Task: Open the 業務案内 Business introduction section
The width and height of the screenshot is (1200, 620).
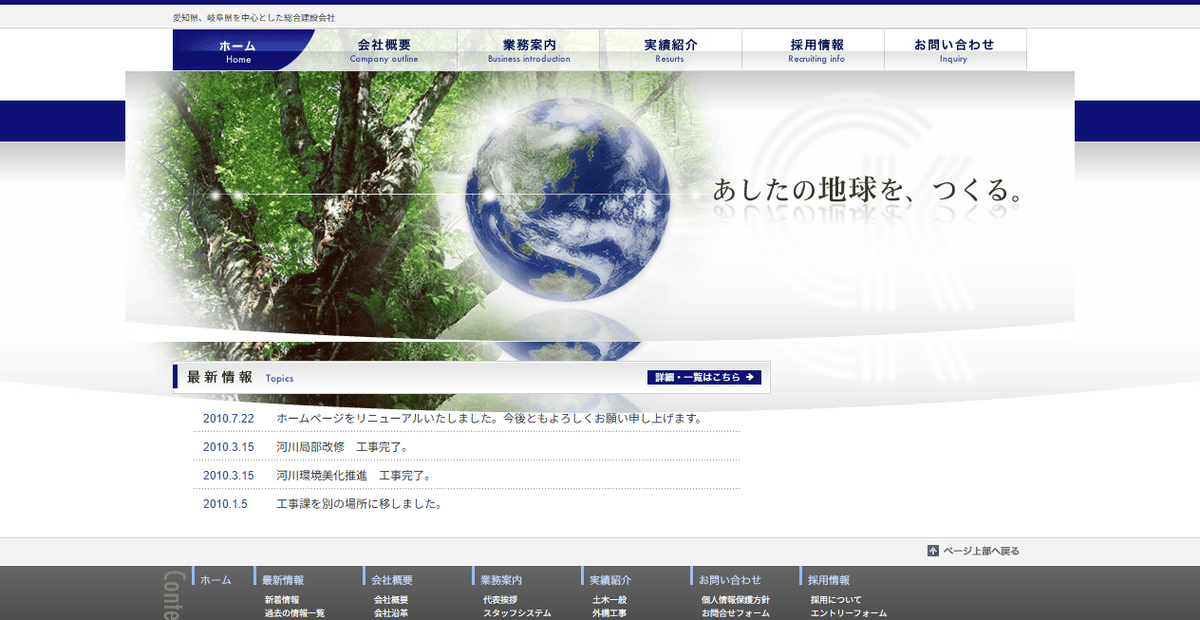Action: [528, 50]
